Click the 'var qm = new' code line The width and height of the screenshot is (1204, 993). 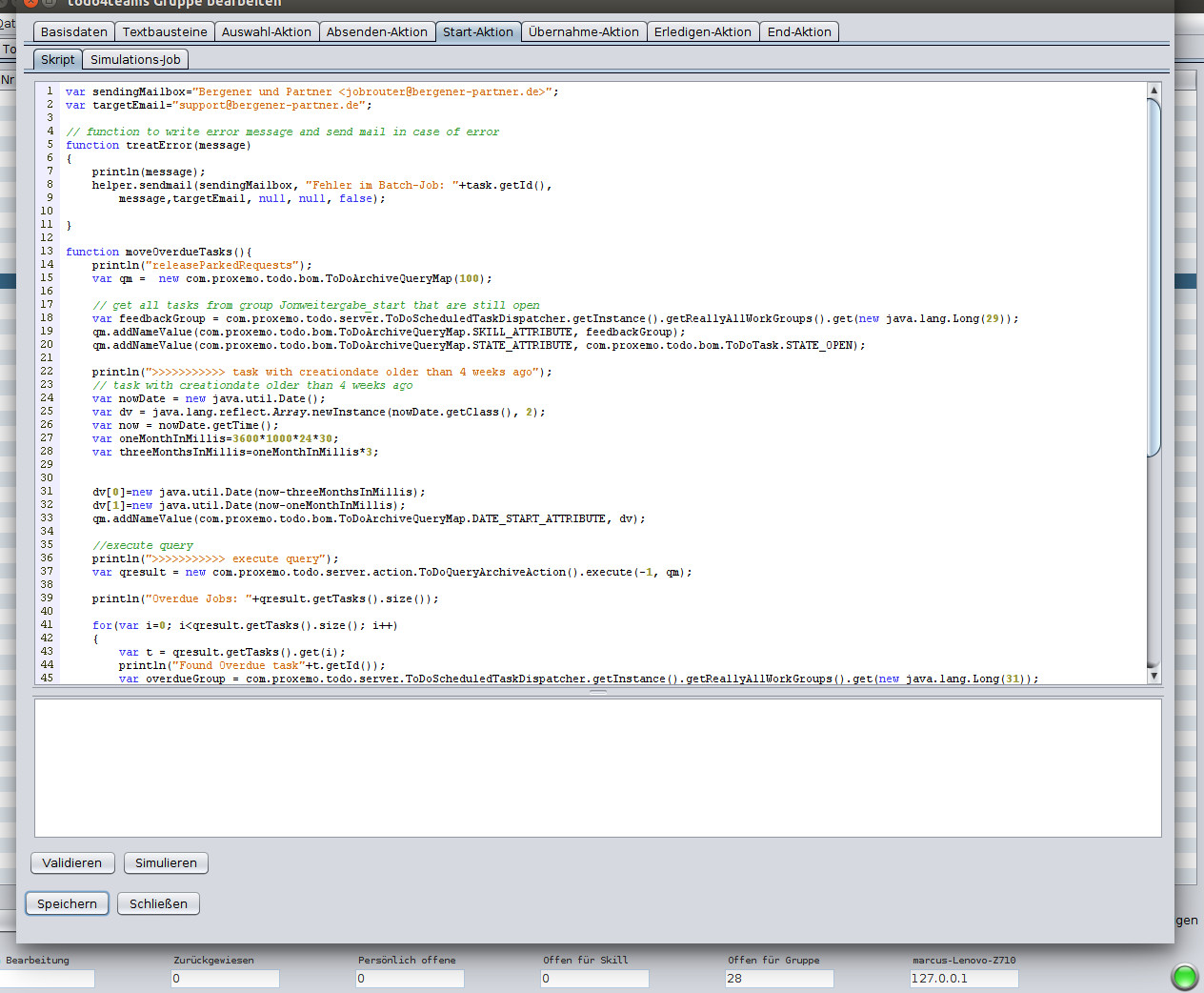292,278
